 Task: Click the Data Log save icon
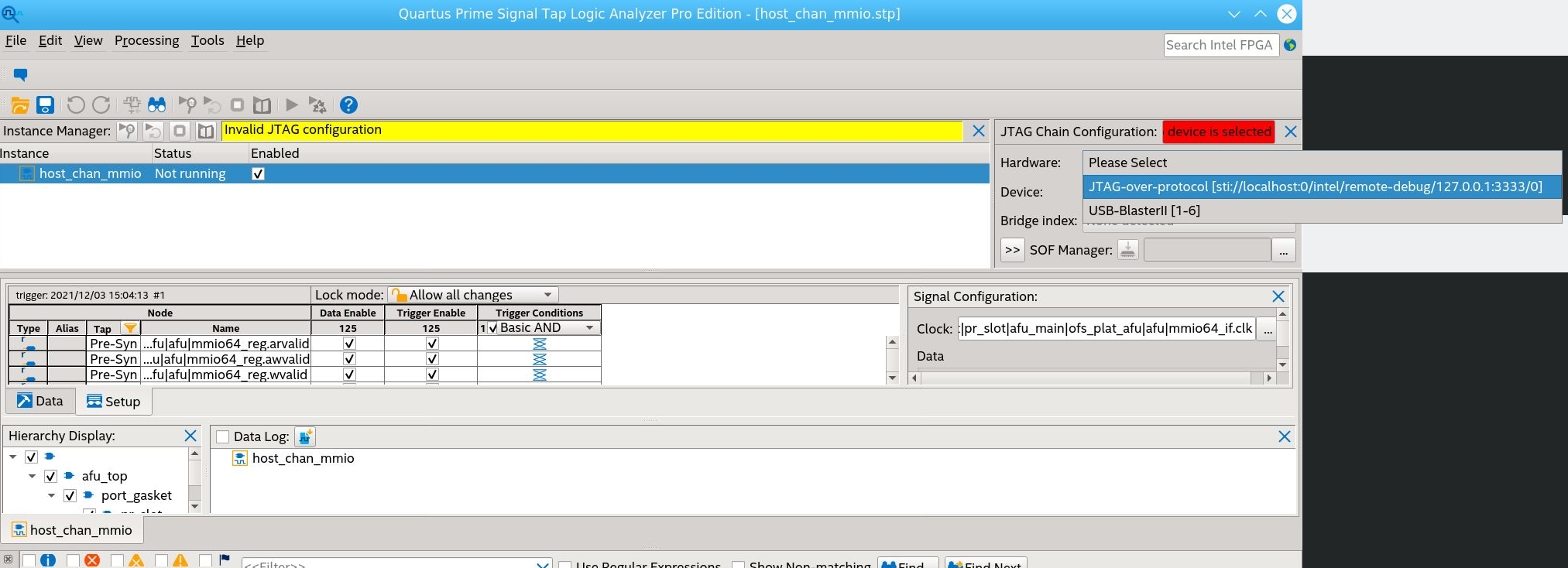click(305, 437)
